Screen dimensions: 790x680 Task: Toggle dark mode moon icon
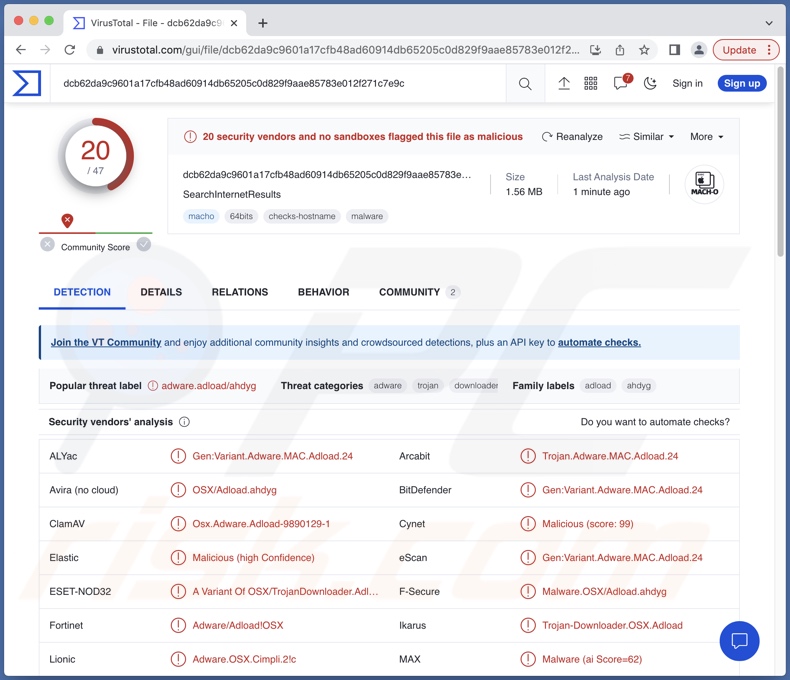click(x=650, y=84)
